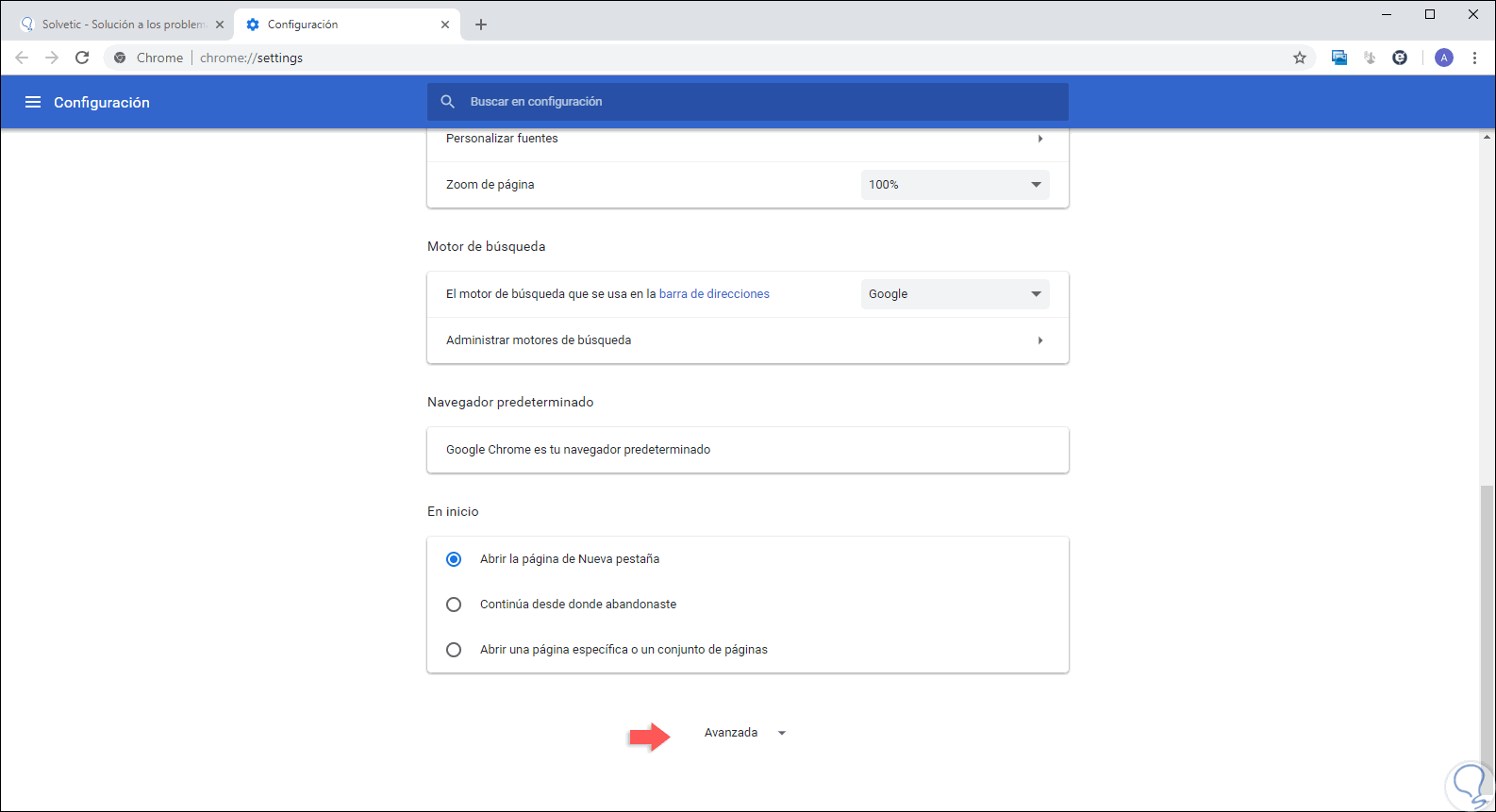Open the Chrome three-dot menu
Screen dimensions: 1496x812
pos(1475,58)
